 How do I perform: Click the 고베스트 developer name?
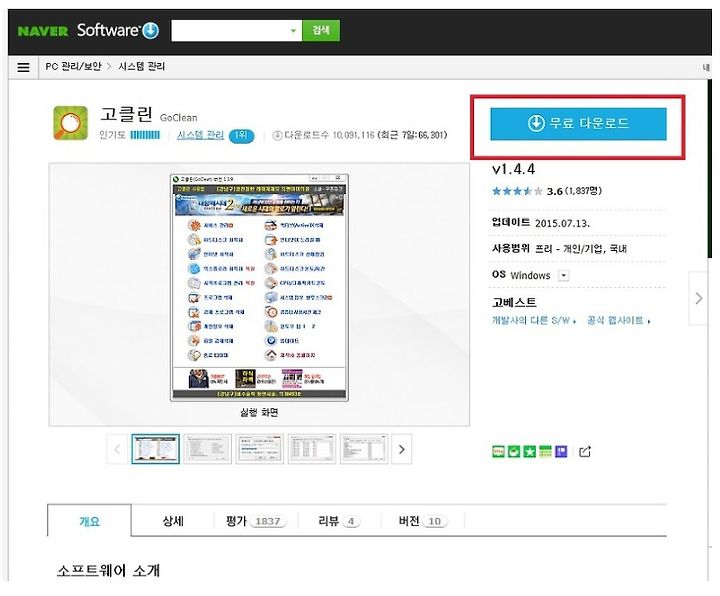coord(514,302)
